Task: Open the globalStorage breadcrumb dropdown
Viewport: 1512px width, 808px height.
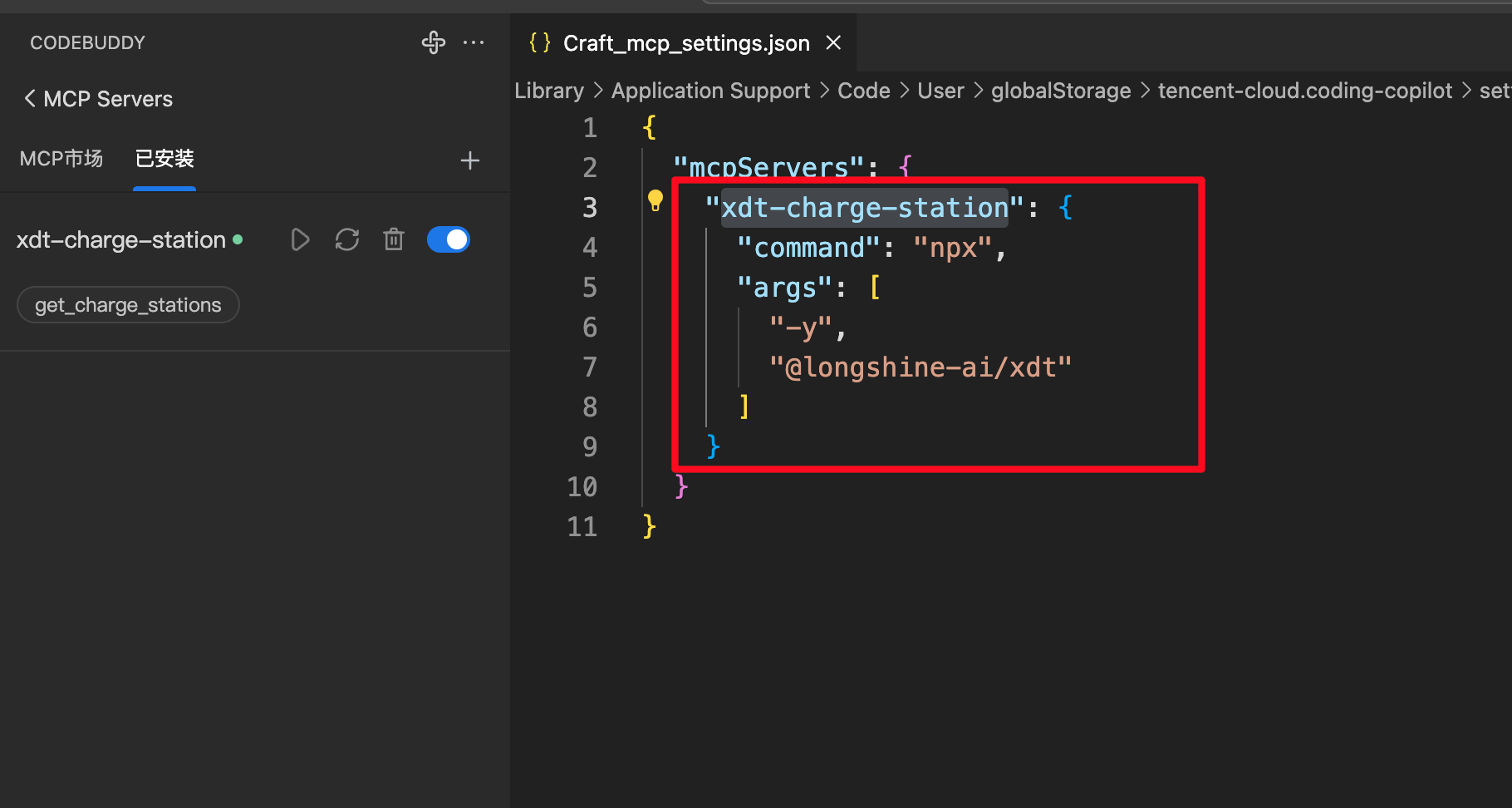Action: [x=1060, y=90]
